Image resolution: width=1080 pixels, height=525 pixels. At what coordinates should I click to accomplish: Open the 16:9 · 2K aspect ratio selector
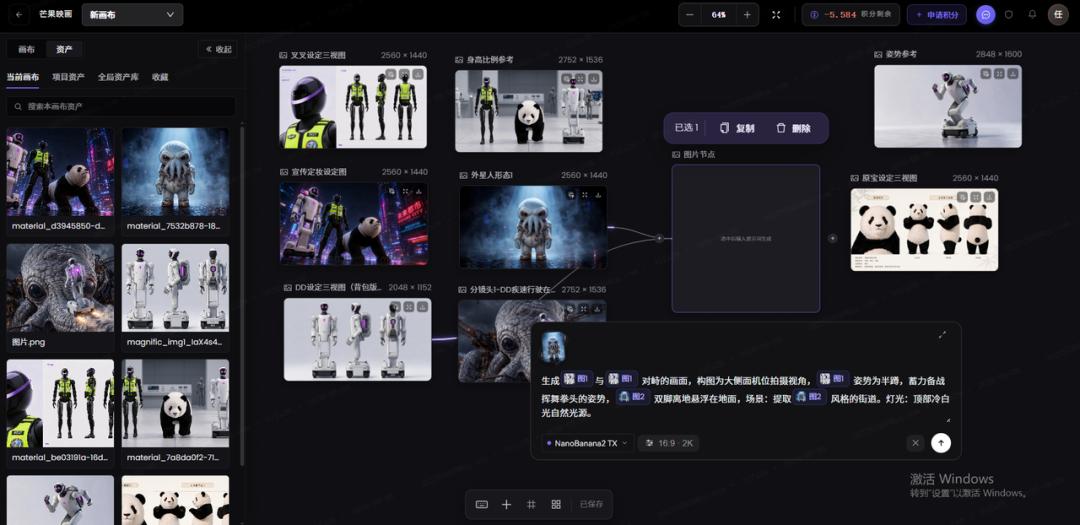tap(668, 443)
